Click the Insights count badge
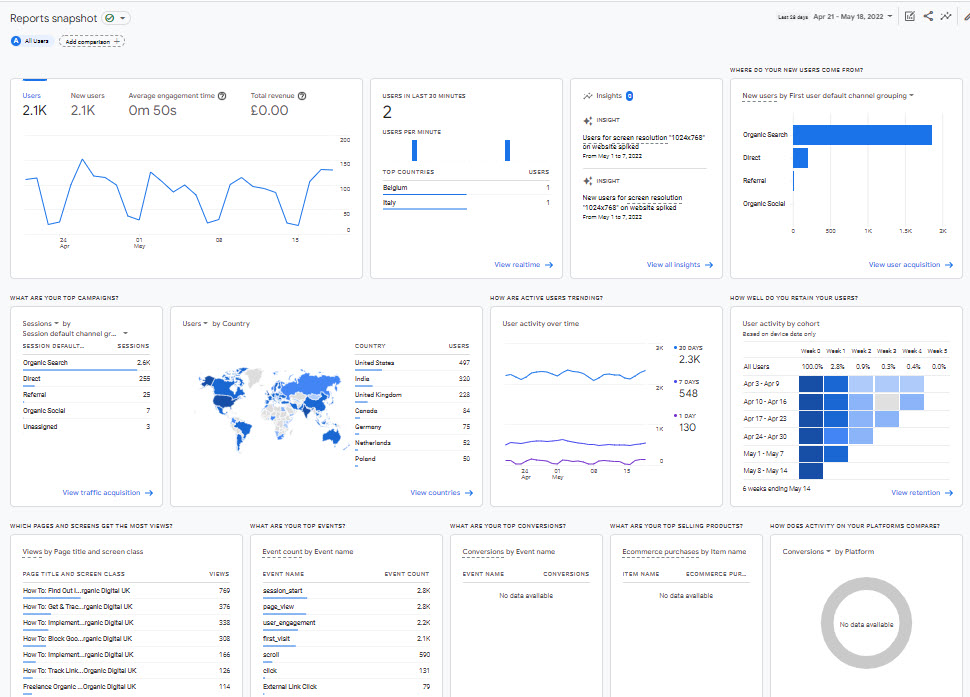Viewport: 970px width, 697px height. 629,96
